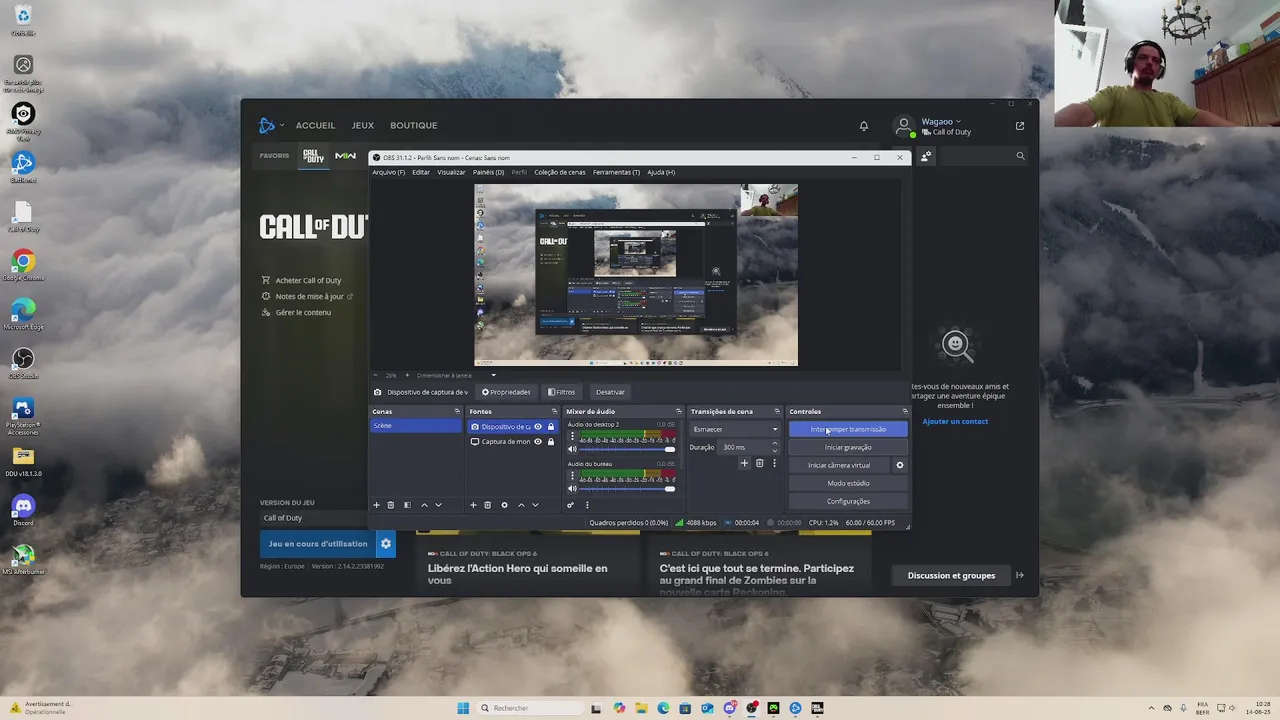Open the Arquivo (F) menu in OBS
This screenshot has height=720, width=1280.
pos(388,172)
